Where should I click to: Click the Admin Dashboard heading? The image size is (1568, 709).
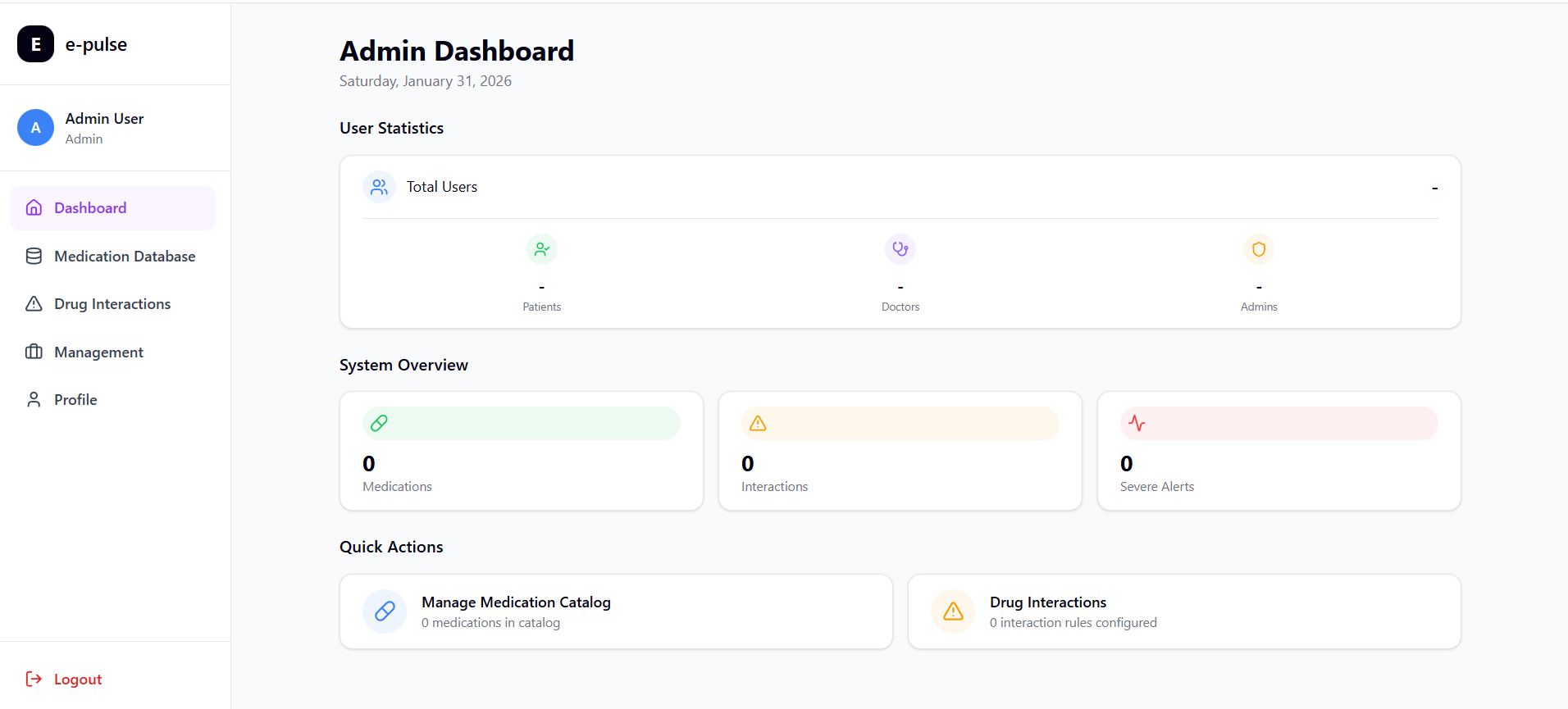pyautogui.click(x=457, y=51)
